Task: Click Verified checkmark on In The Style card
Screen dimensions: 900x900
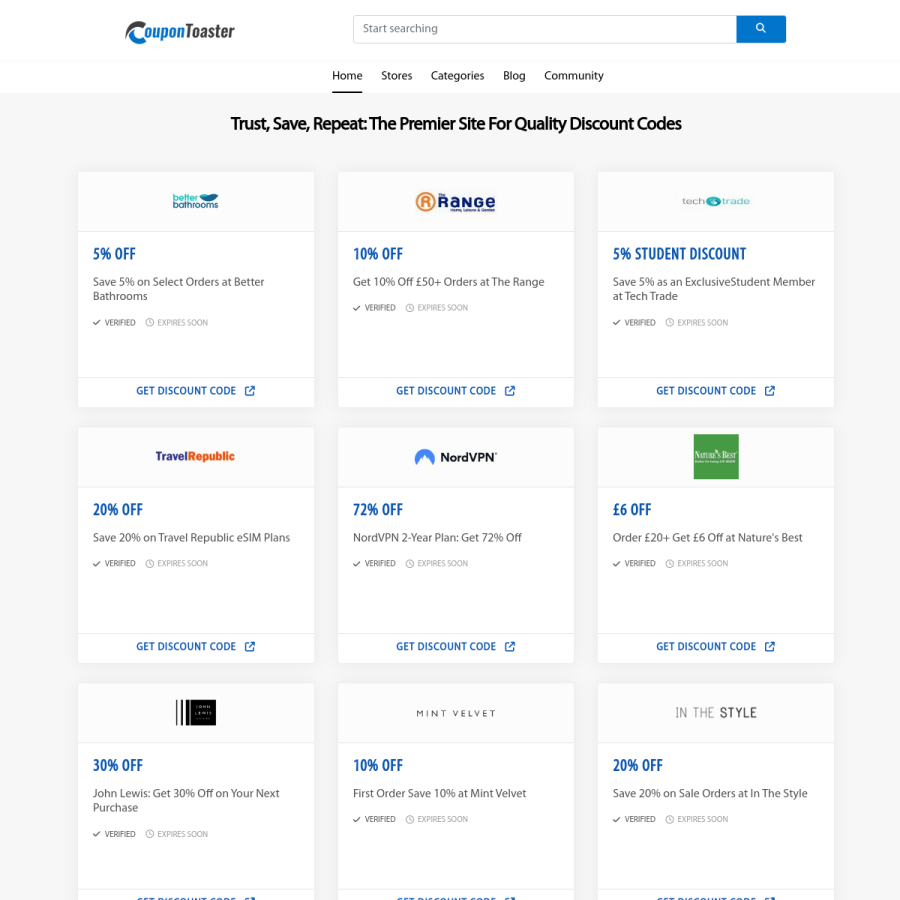Action: (616, 819)
